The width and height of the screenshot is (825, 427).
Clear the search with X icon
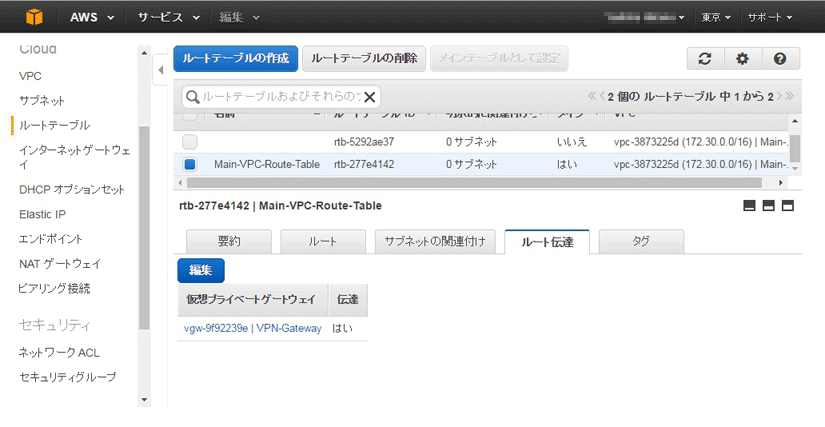[370, 97]
